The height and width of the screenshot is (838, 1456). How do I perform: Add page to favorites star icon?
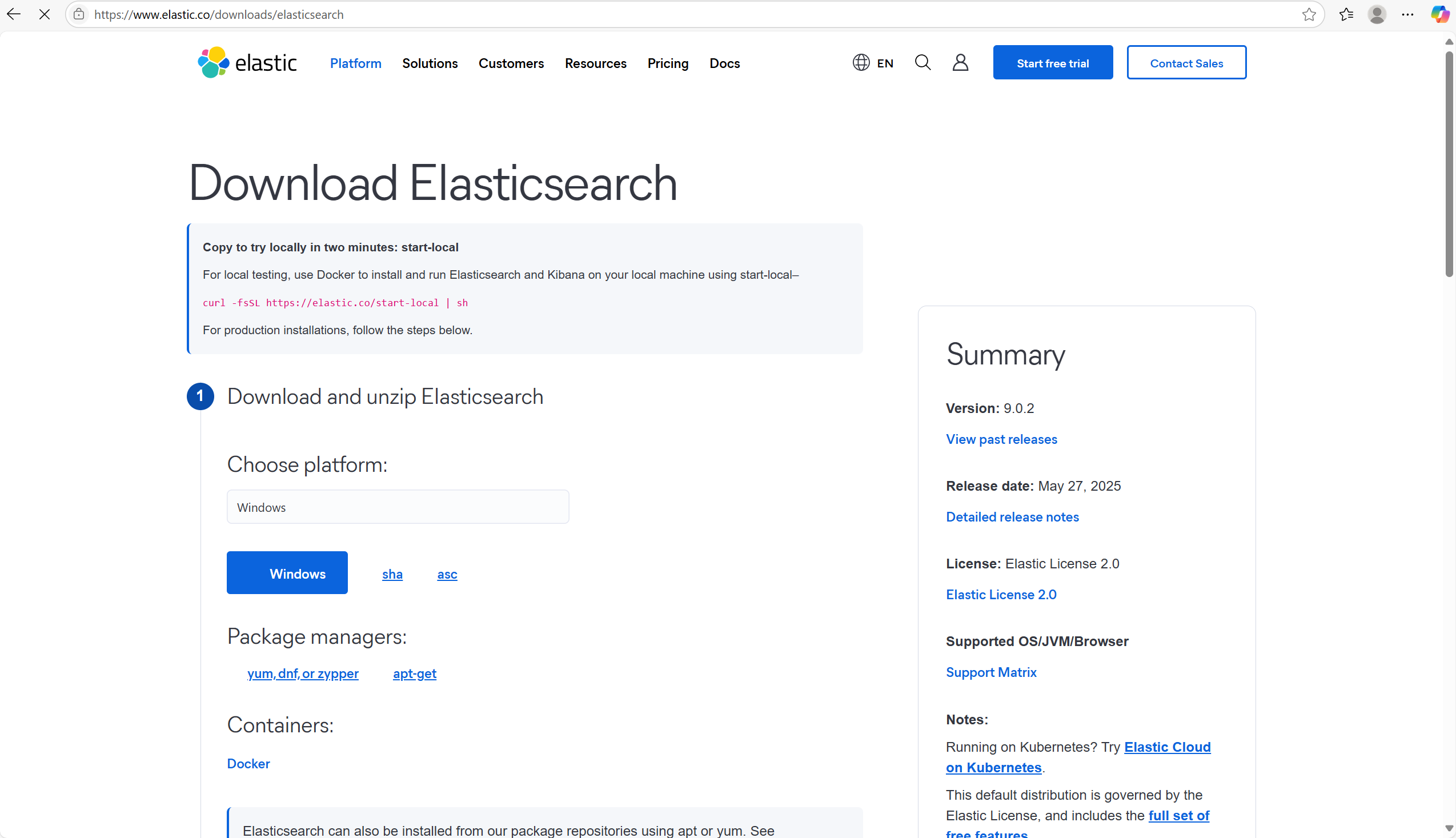point(1309,14)
